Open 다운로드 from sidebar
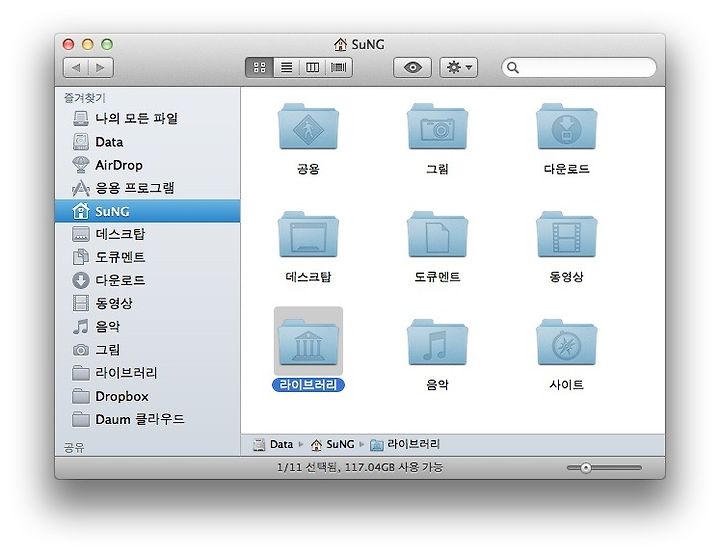The height and width of the screenshot is (555, 720). pyautogui.click(x=147, y=280)
